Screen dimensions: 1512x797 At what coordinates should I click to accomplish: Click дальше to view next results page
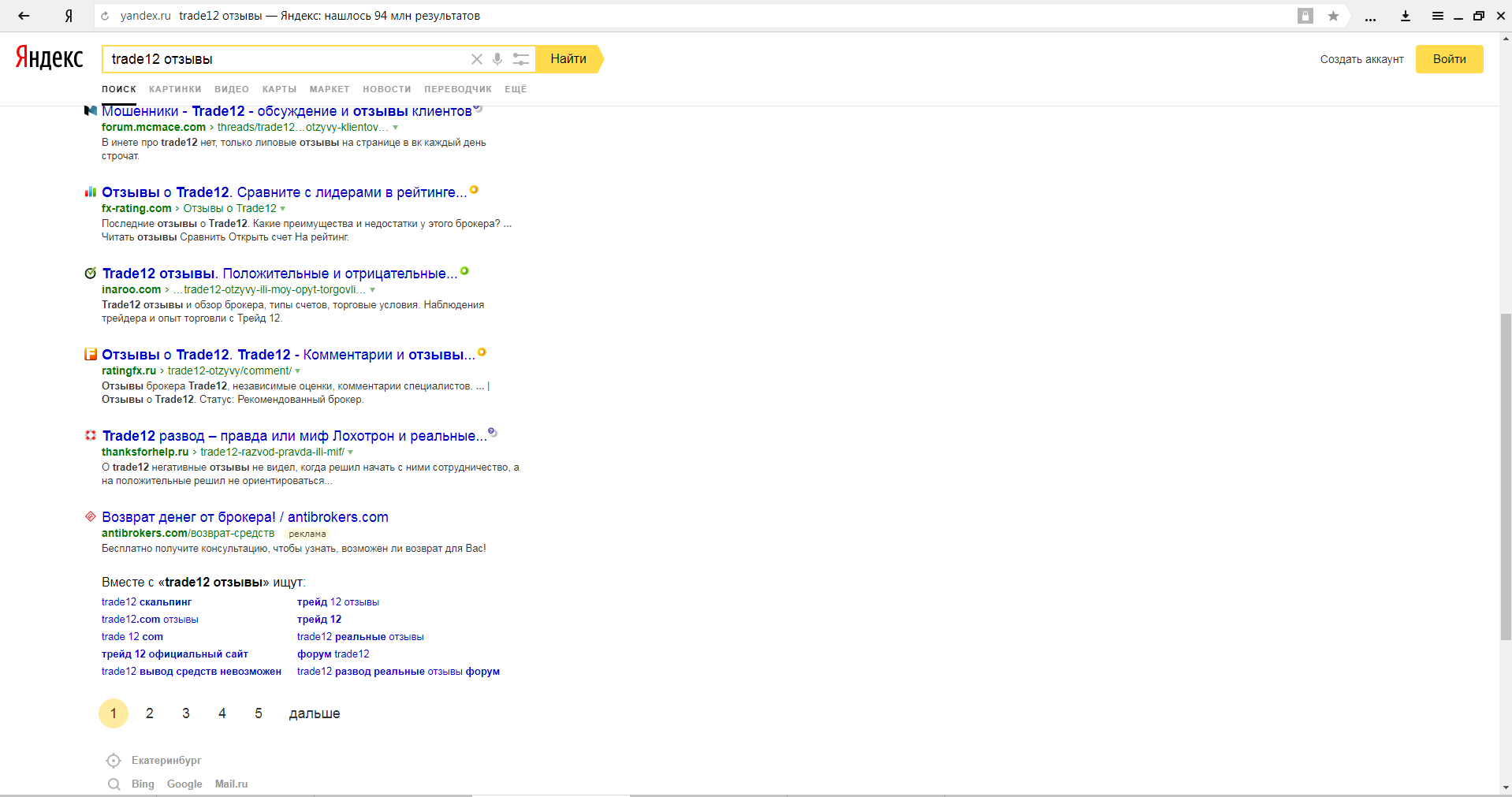click(315, 713)
